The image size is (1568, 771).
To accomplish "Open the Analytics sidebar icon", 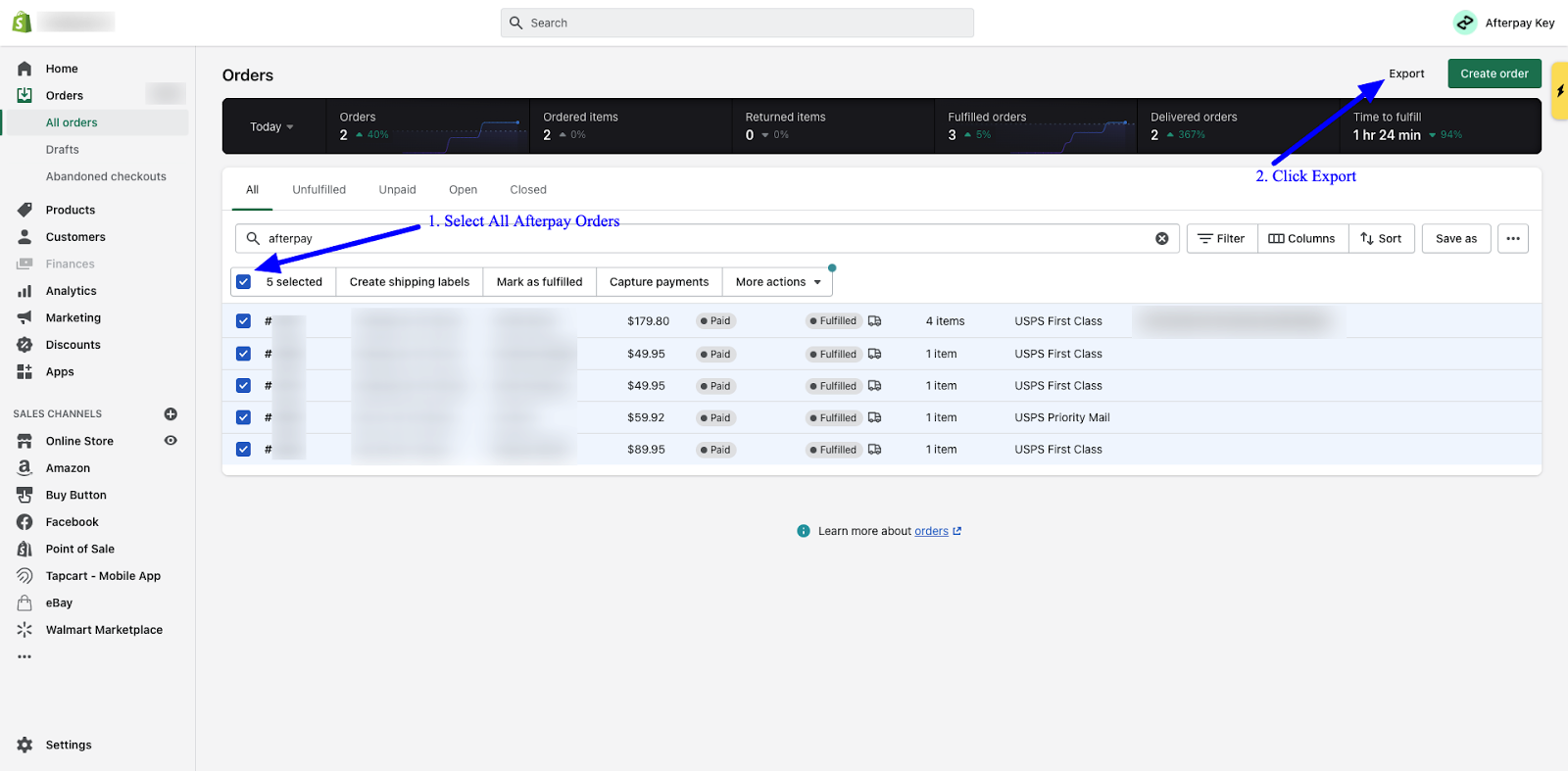I will (24, 291).
